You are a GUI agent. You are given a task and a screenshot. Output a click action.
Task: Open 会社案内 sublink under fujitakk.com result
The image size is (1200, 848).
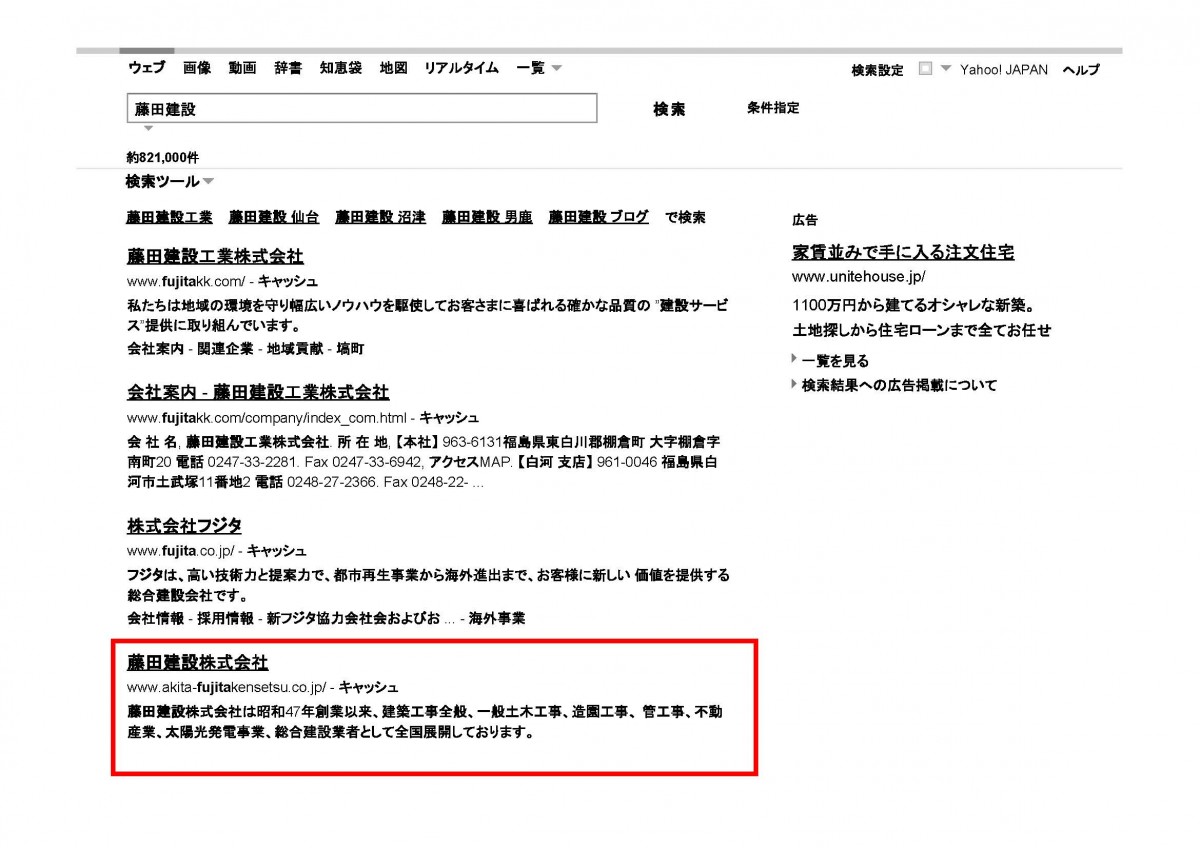pyautogui.click(x=156, y=349)
